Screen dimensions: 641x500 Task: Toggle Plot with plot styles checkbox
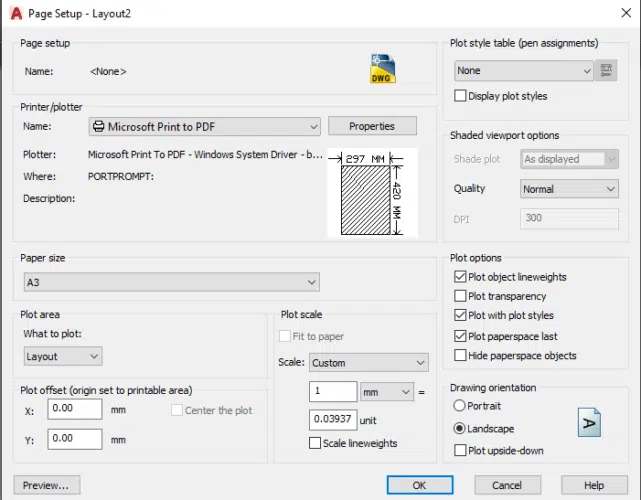460,315
